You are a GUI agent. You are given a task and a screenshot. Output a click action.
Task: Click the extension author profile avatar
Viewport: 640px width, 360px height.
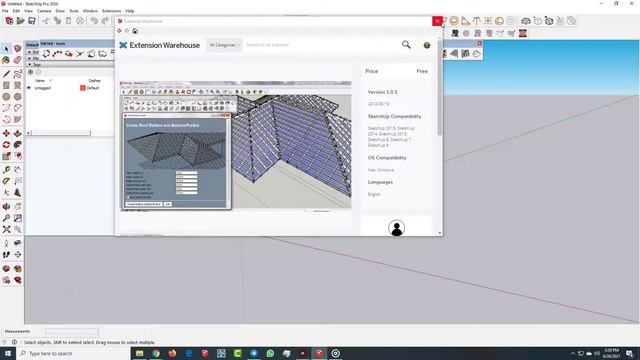pyautogui.click(x=396, y=228)
